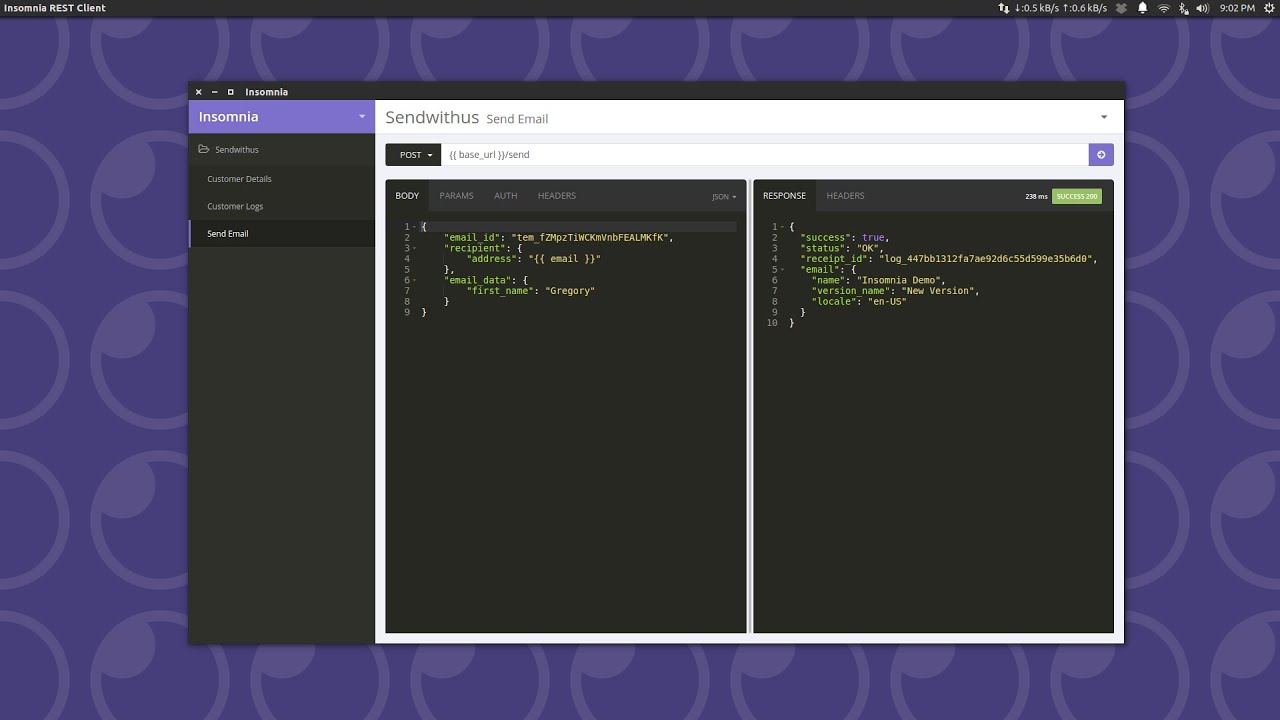Fold the recipient block on request line 3
Viewport: 1280px width, 720px height.
(414, 248)
